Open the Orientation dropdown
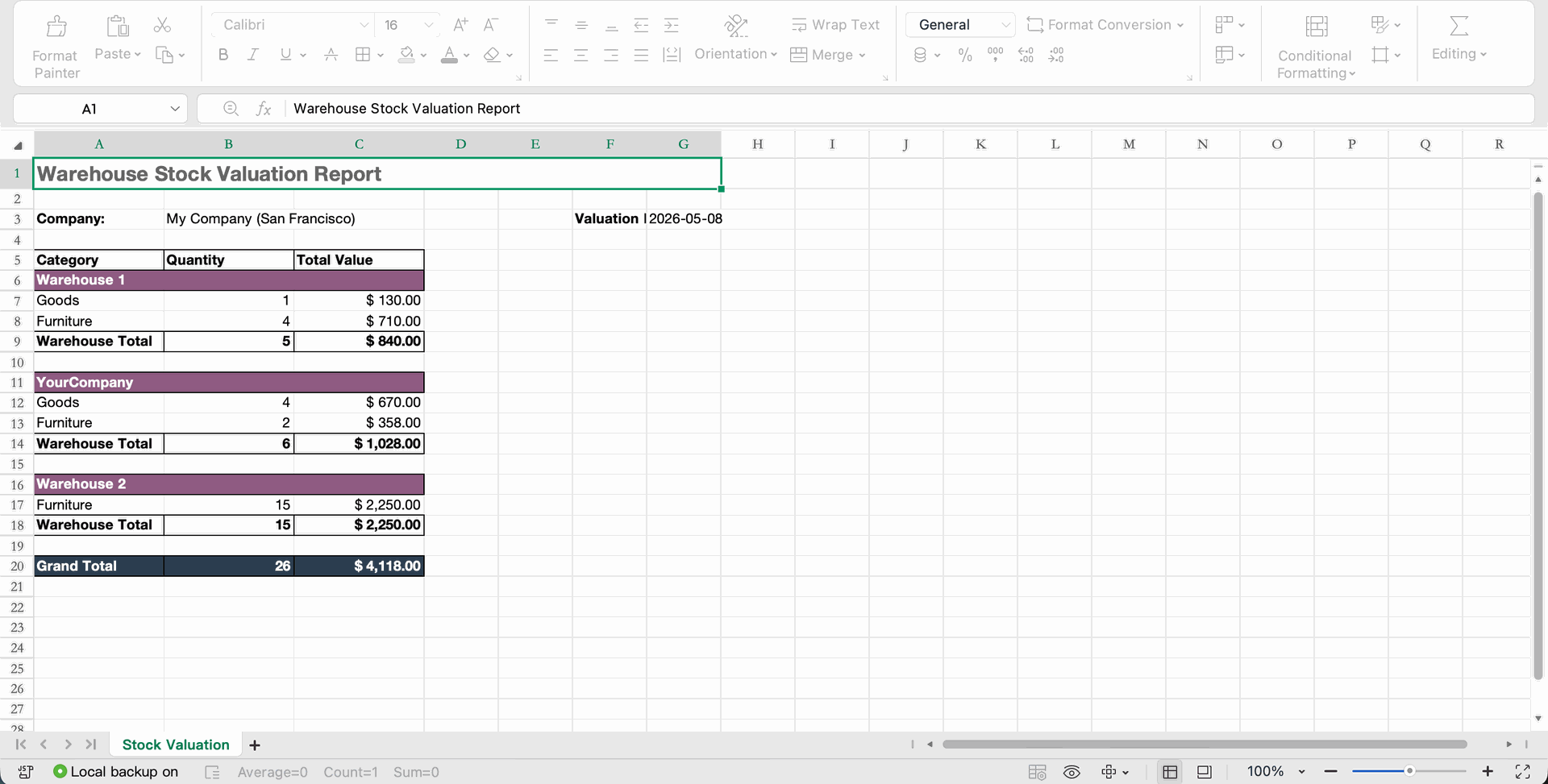 736,54
